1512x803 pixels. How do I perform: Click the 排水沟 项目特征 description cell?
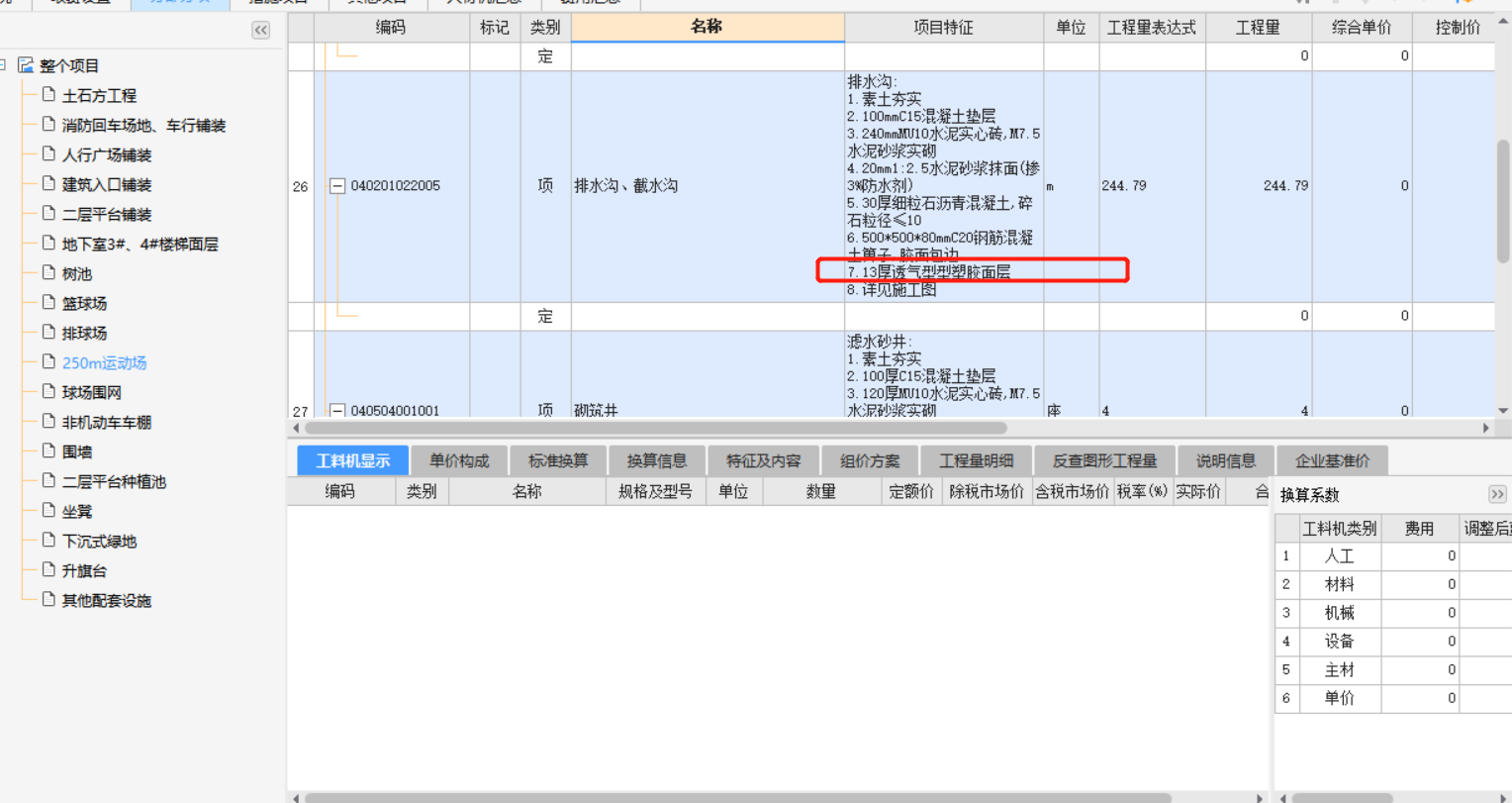[944, 186]
